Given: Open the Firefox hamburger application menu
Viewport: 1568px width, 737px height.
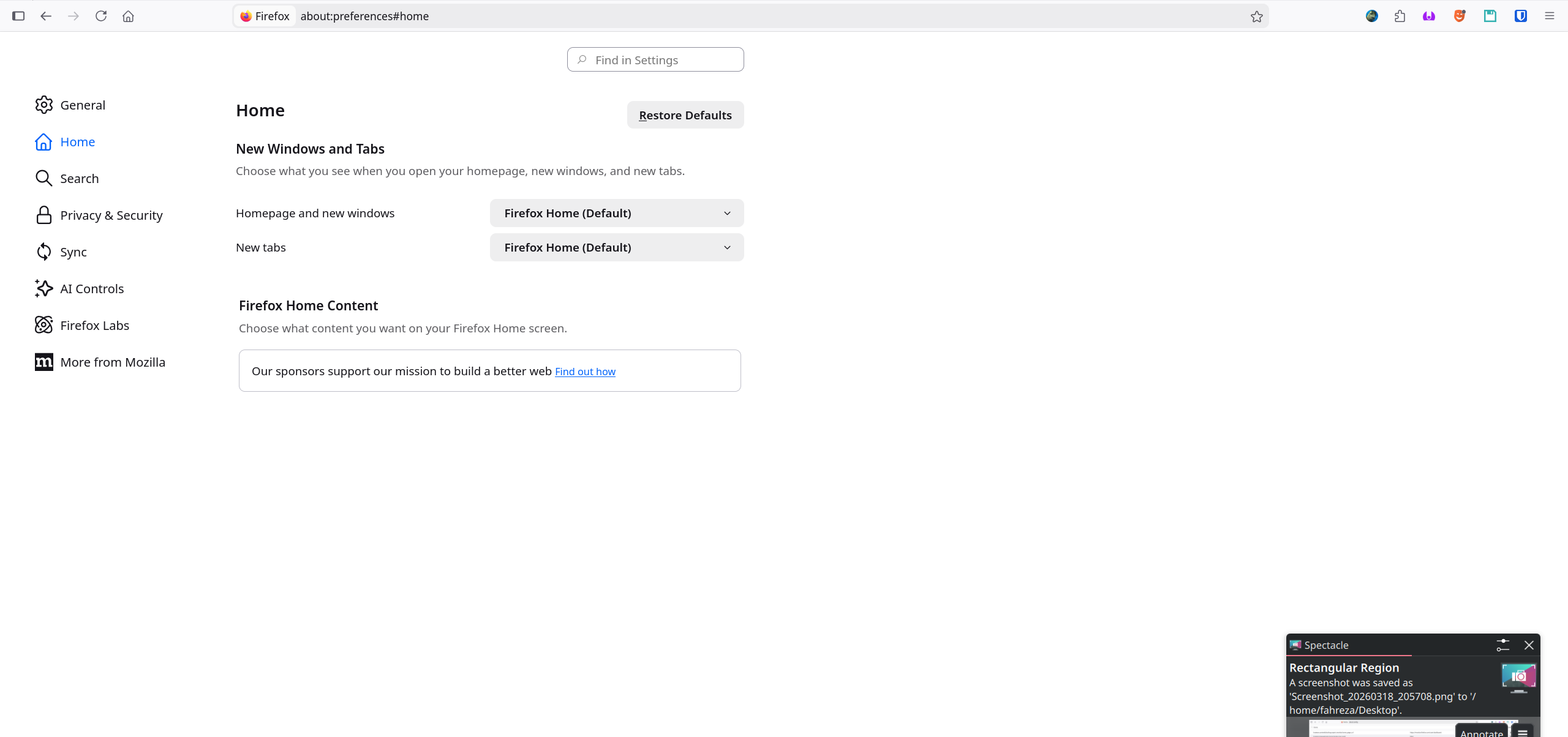Looking at the screenshot, I should click(x=1550, y=17).
